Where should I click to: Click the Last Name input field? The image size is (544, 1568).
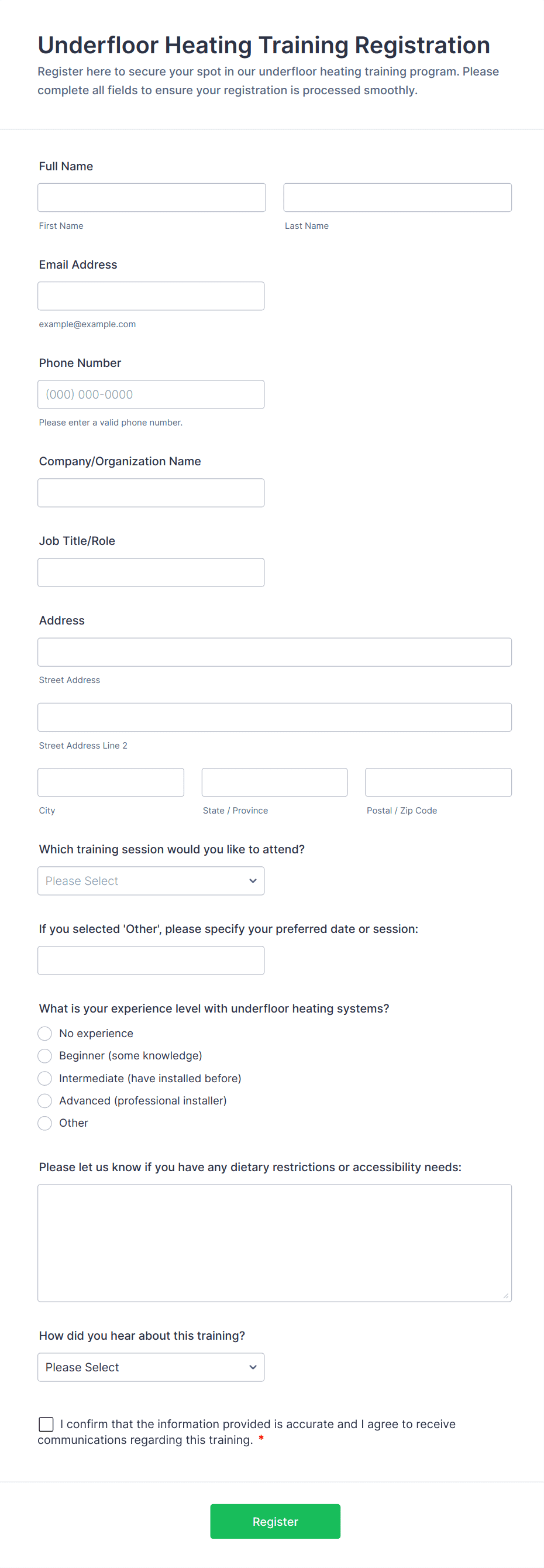pyautogui.click(x=397, y=197)
